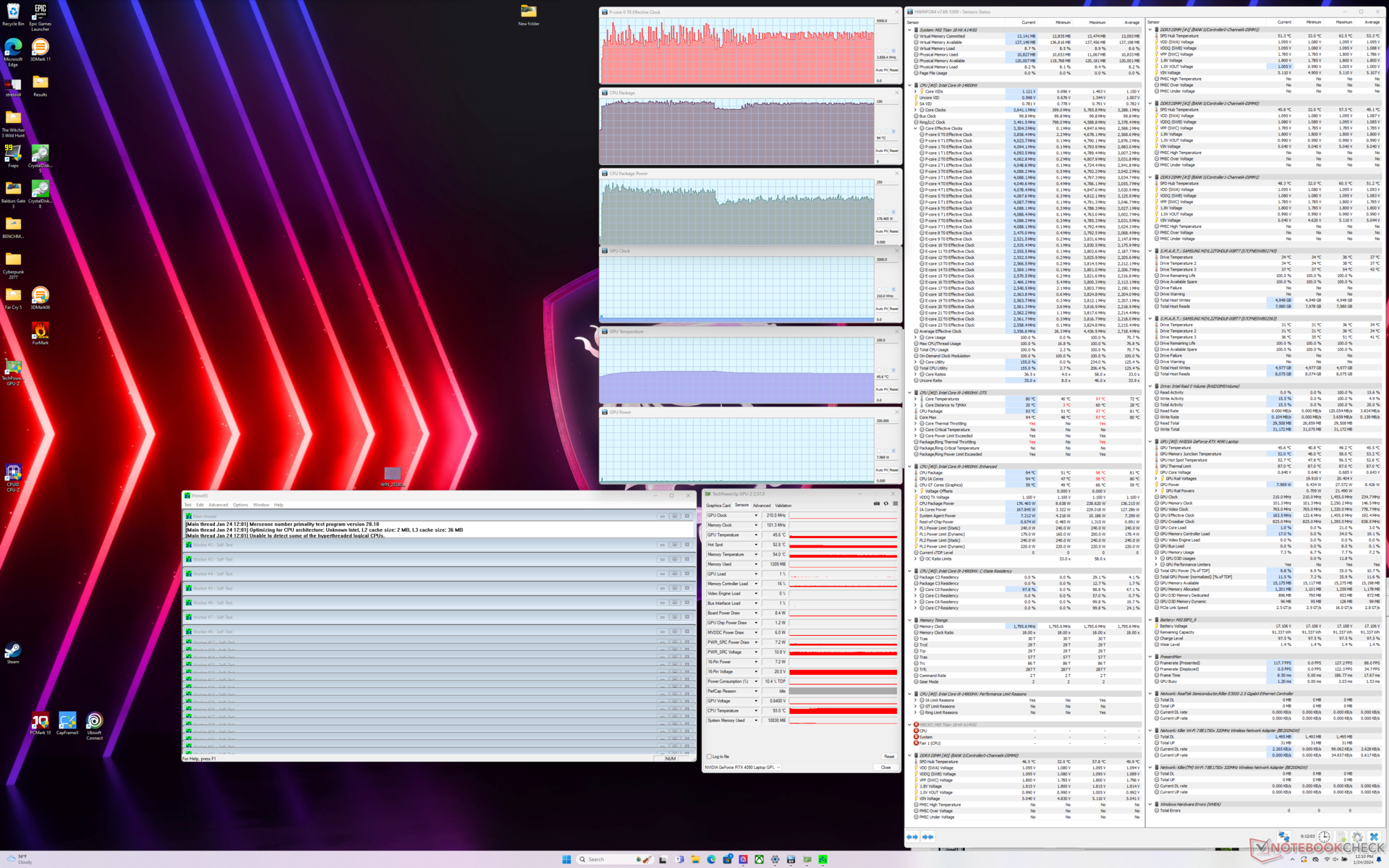Screen dimensions: 1389x868
Task: Click HWiNFO reset clock icon
Action: (1324, 837)
